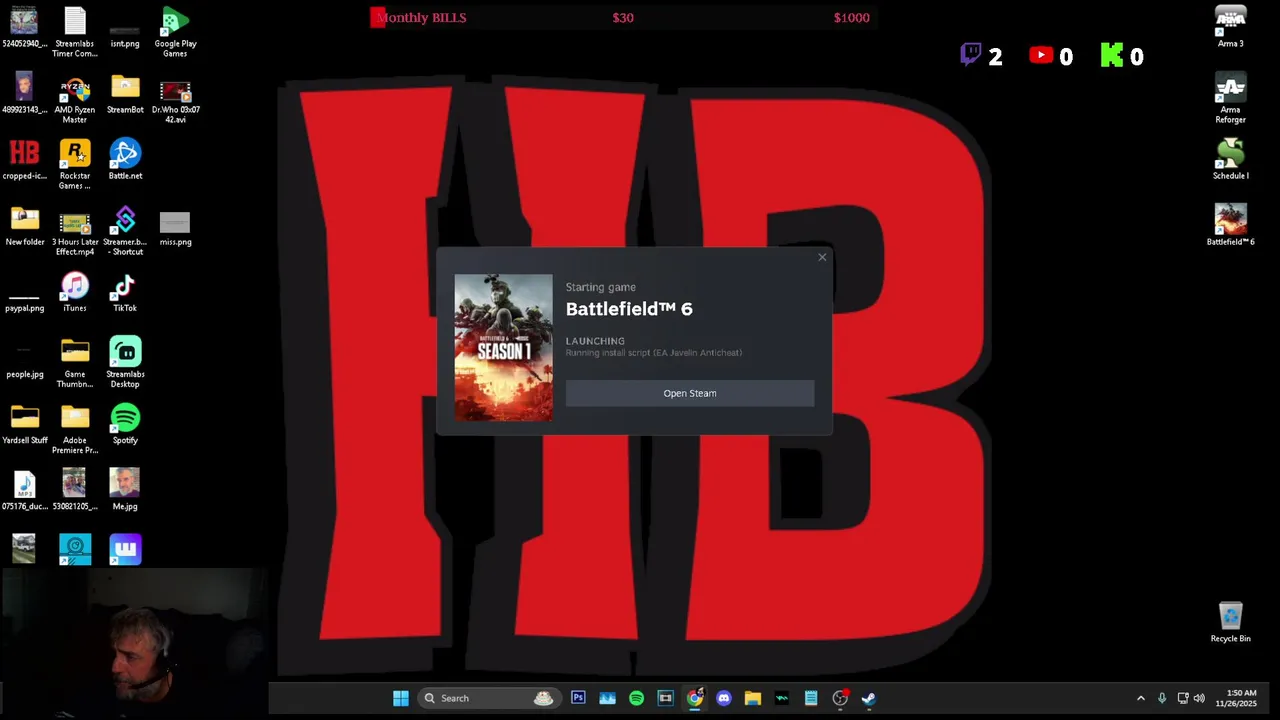This screenshot has height=720, width=1280.
Task: Select the StreamBot folder icon
Action: click(125, 94)
